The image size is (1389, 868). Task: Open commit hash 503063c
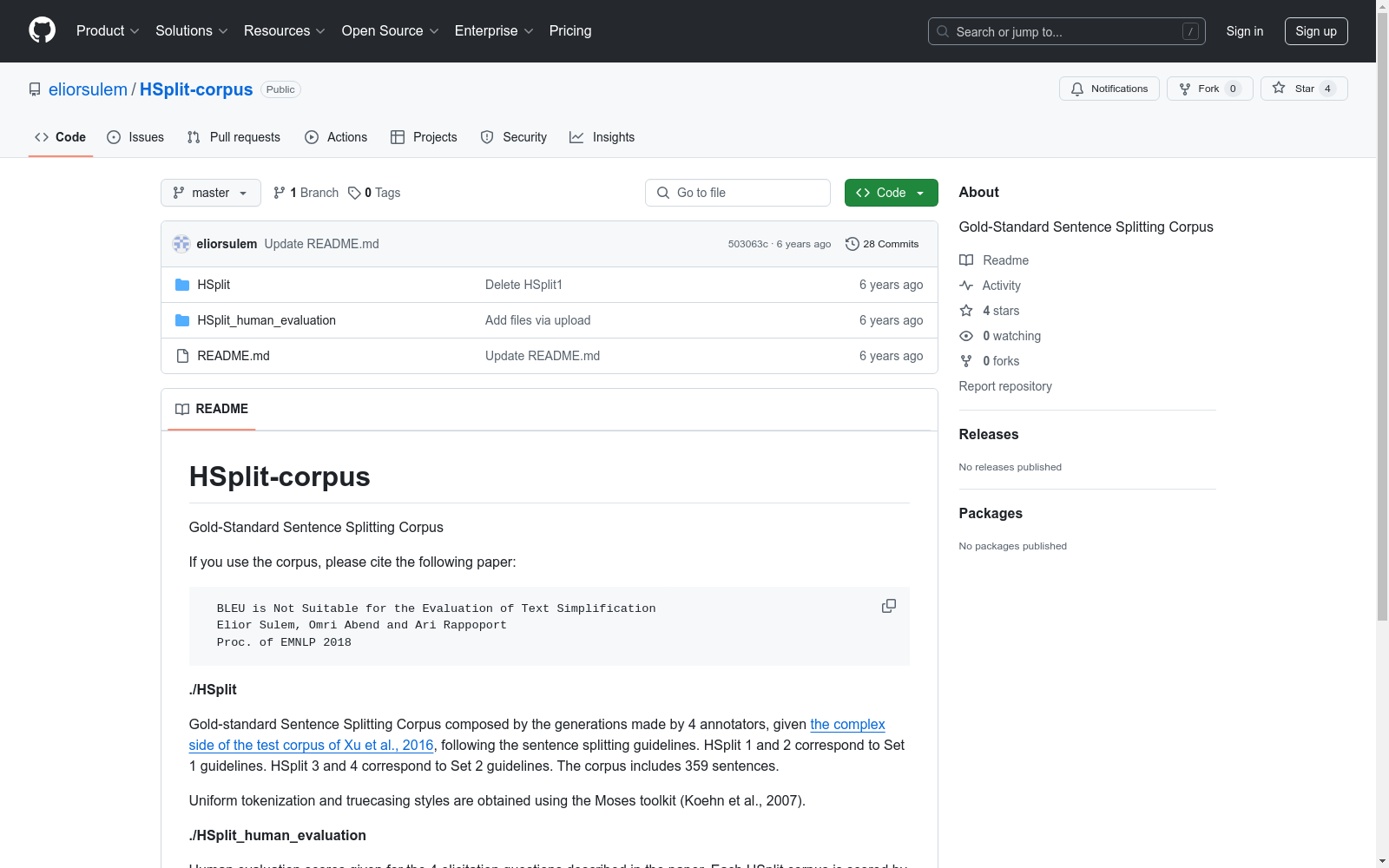pos(748,244)
